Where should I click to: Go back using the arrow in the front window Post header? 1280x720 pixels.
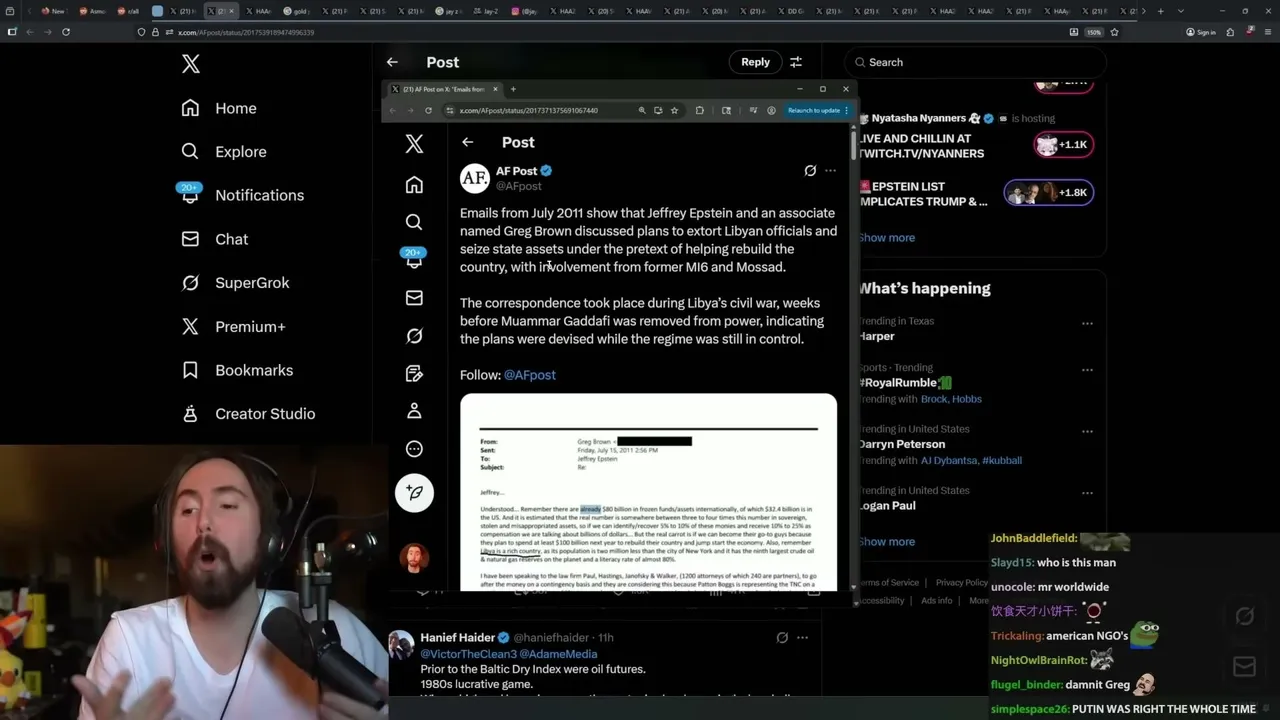467,142
